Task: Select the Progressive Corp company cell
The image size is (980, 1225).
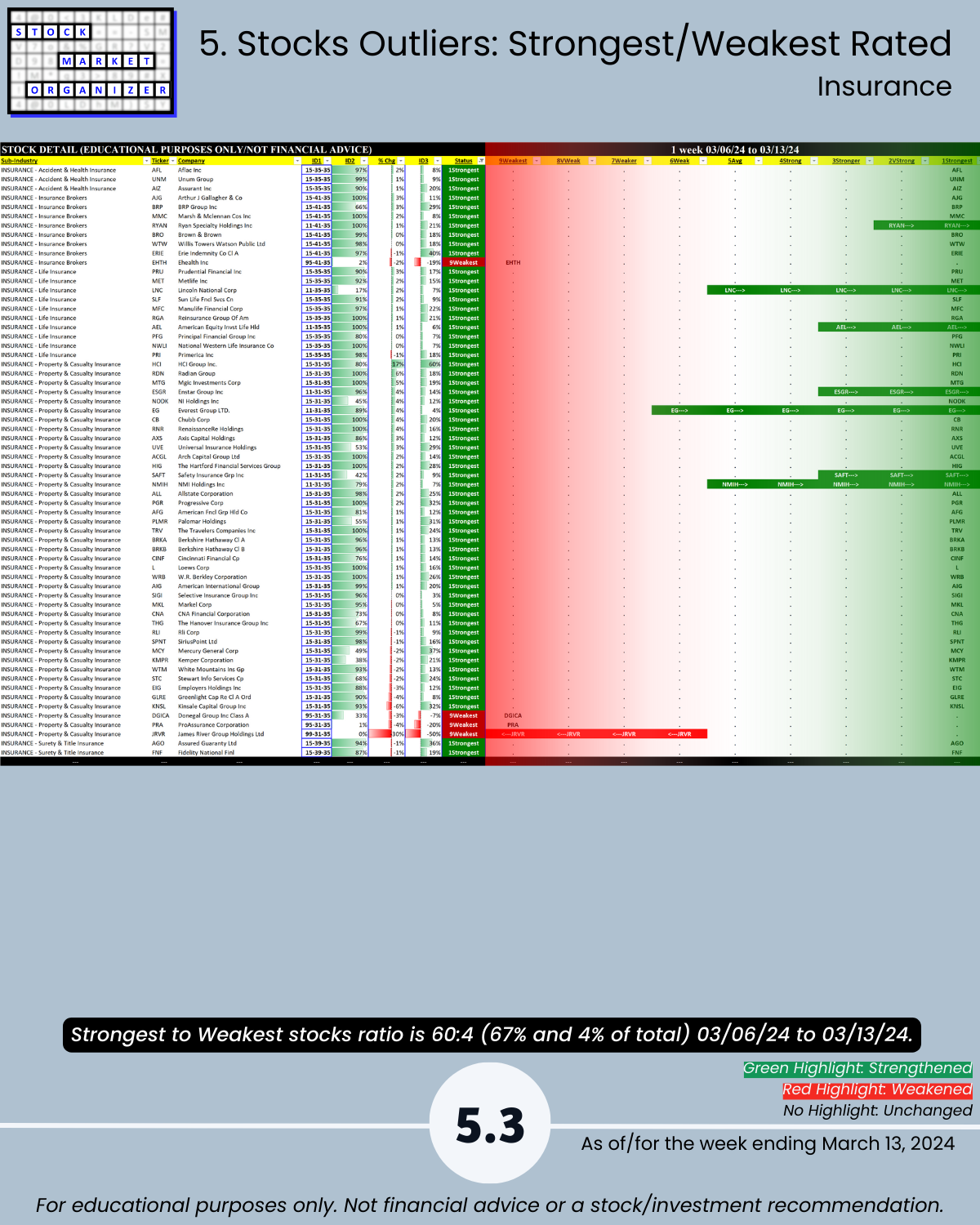Action: 201,502
